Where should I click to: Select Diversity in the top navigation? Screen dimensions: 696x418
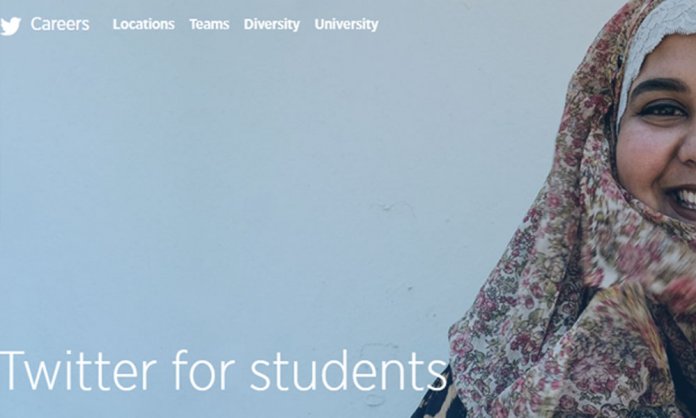(x=272, y=24)
